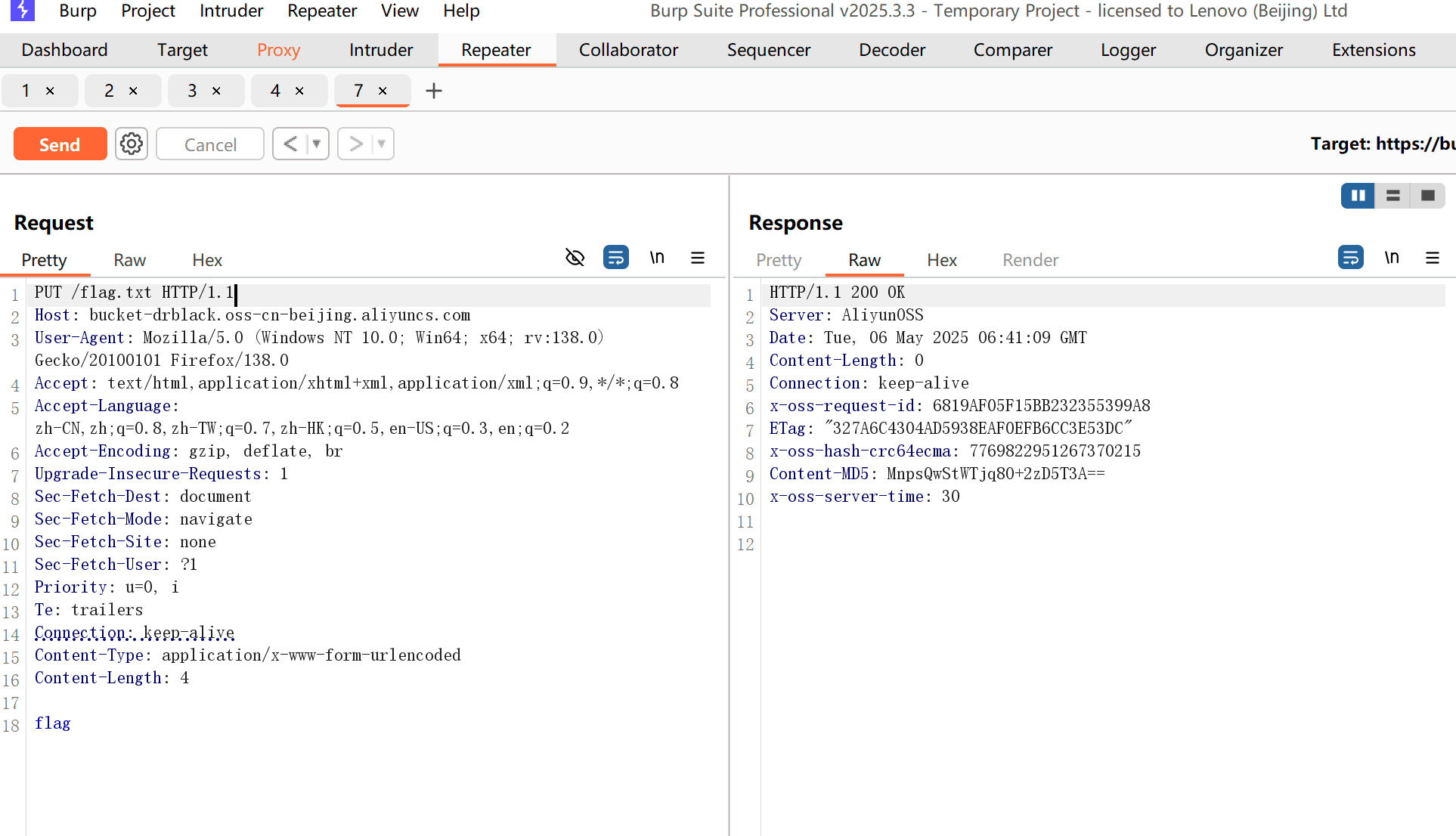The image size is (1456, 836).
Task: Go forward to next request in history
Action: tap(355, 144)
